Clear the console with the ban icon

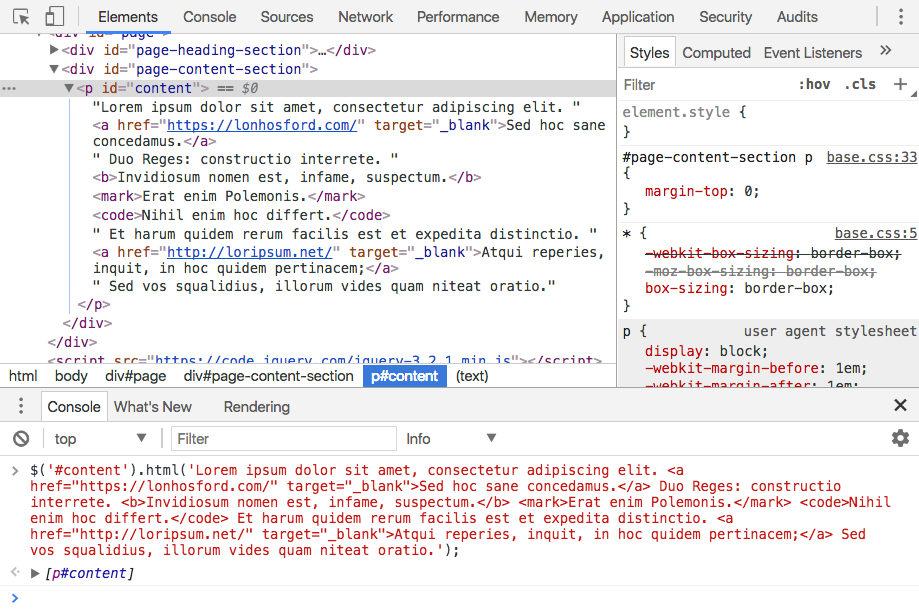[x=21, y=438]
